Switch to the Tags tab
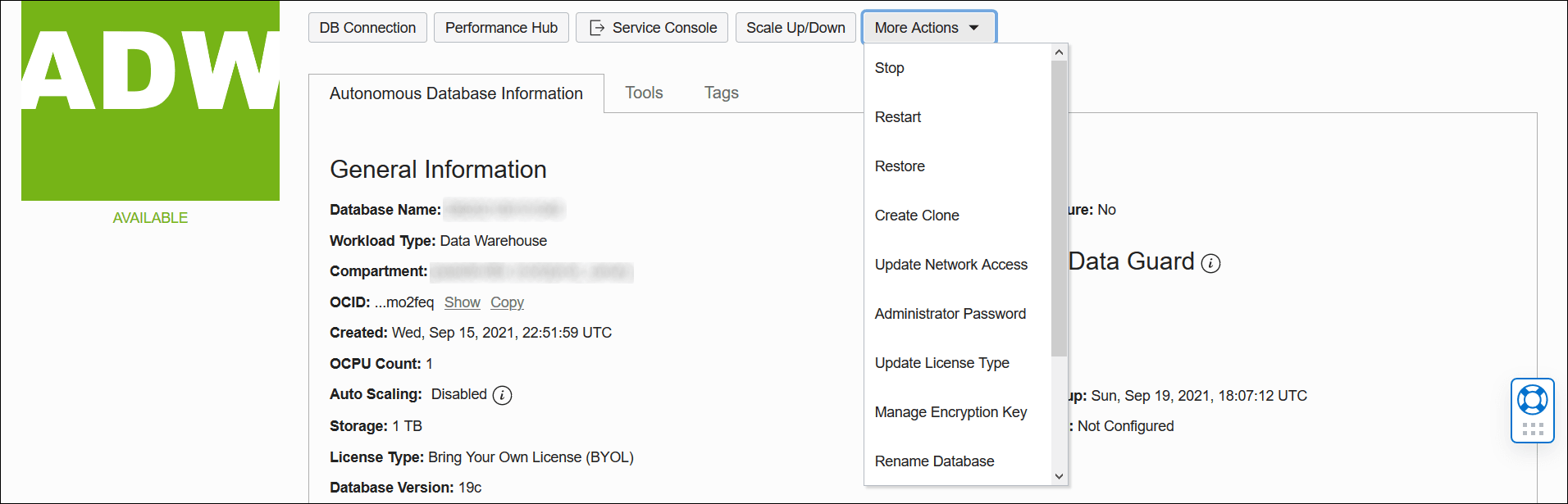1568x504 pixels. [721, 93]
